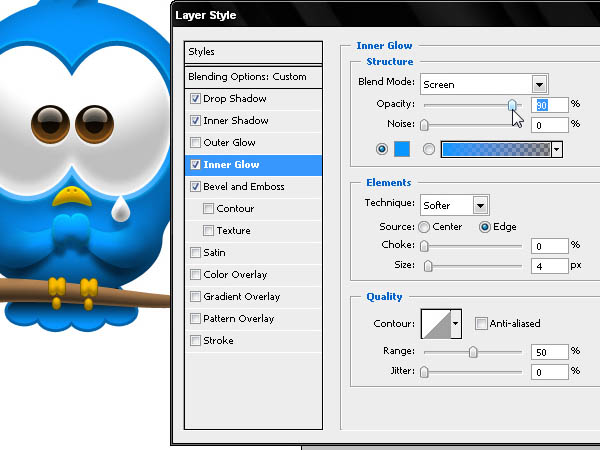Uncheck the Inner Shadow effect

point(195,121)
